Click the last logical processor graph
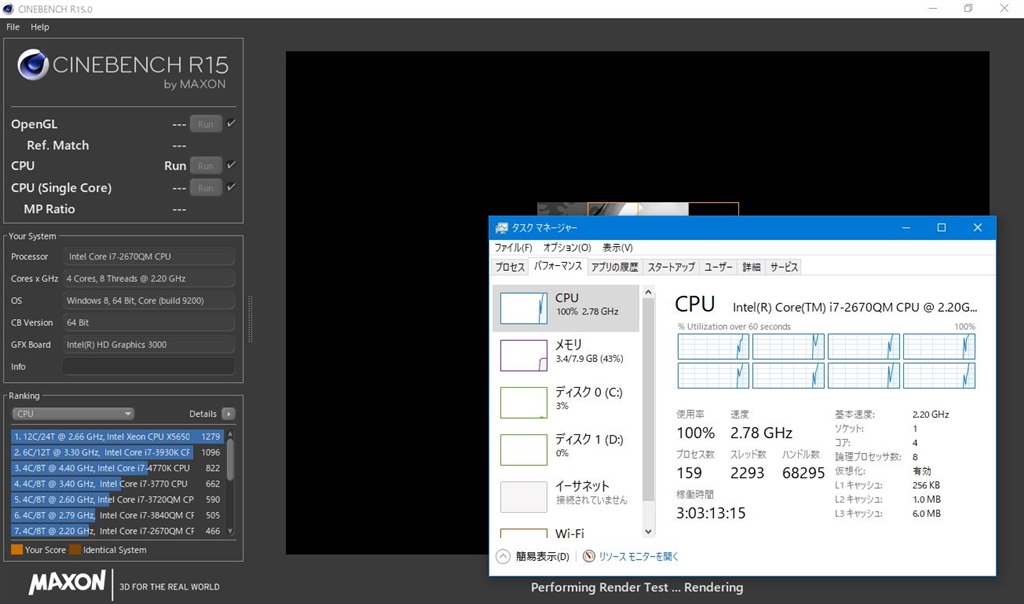Screen dimensions: 1024x604 939,376
